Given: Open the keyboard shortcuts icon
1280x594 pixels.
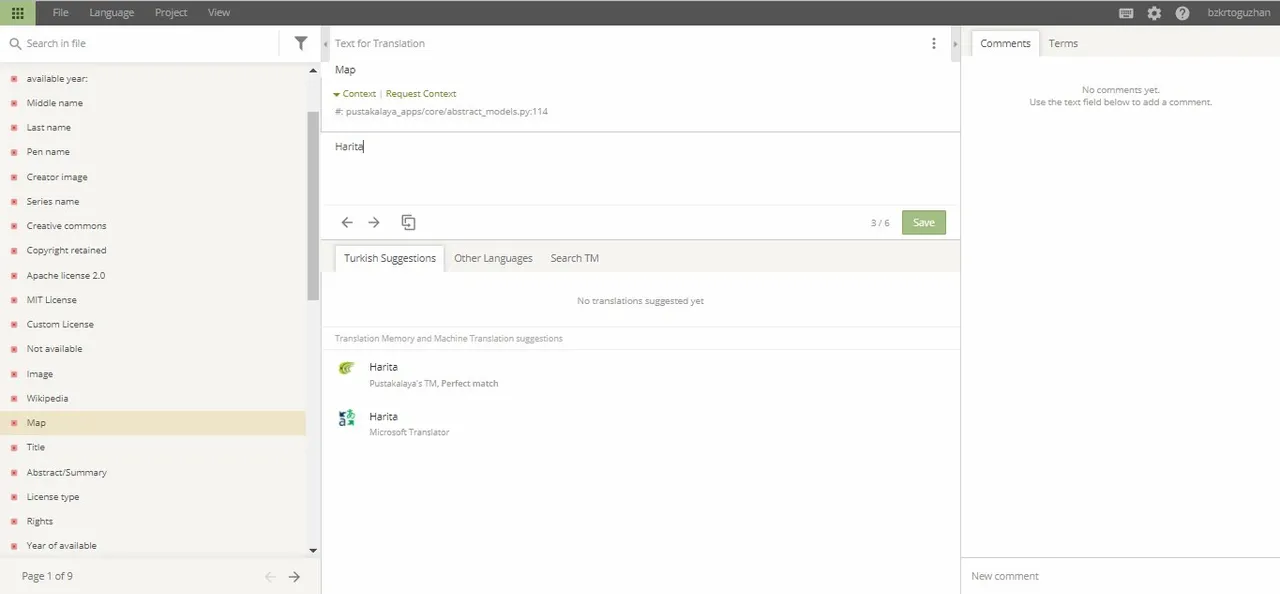Looking at the screenshot, I should tap(1126, 13).
